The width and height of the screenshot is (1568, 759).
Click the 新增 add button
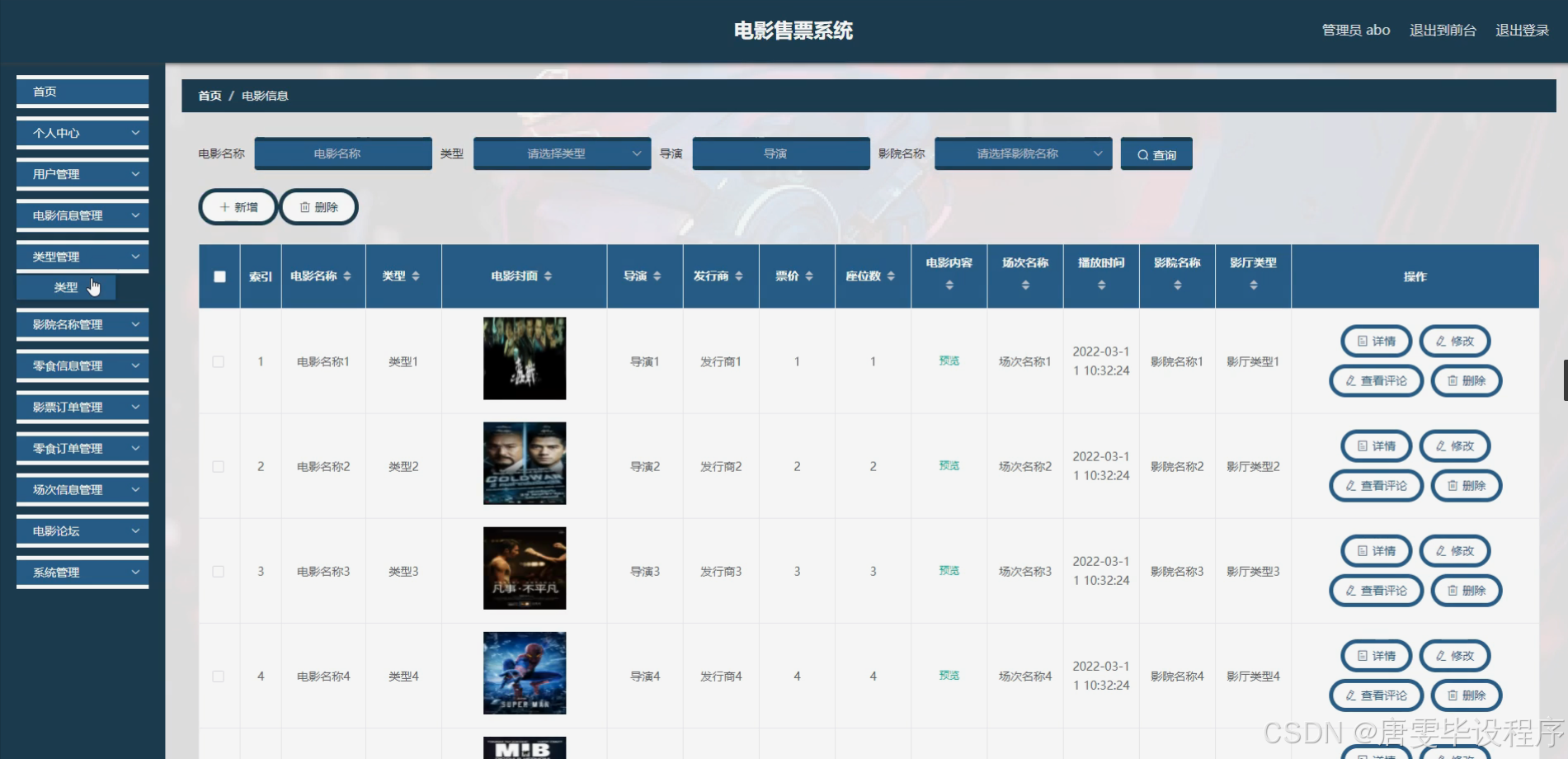click(x=238, y=207)
